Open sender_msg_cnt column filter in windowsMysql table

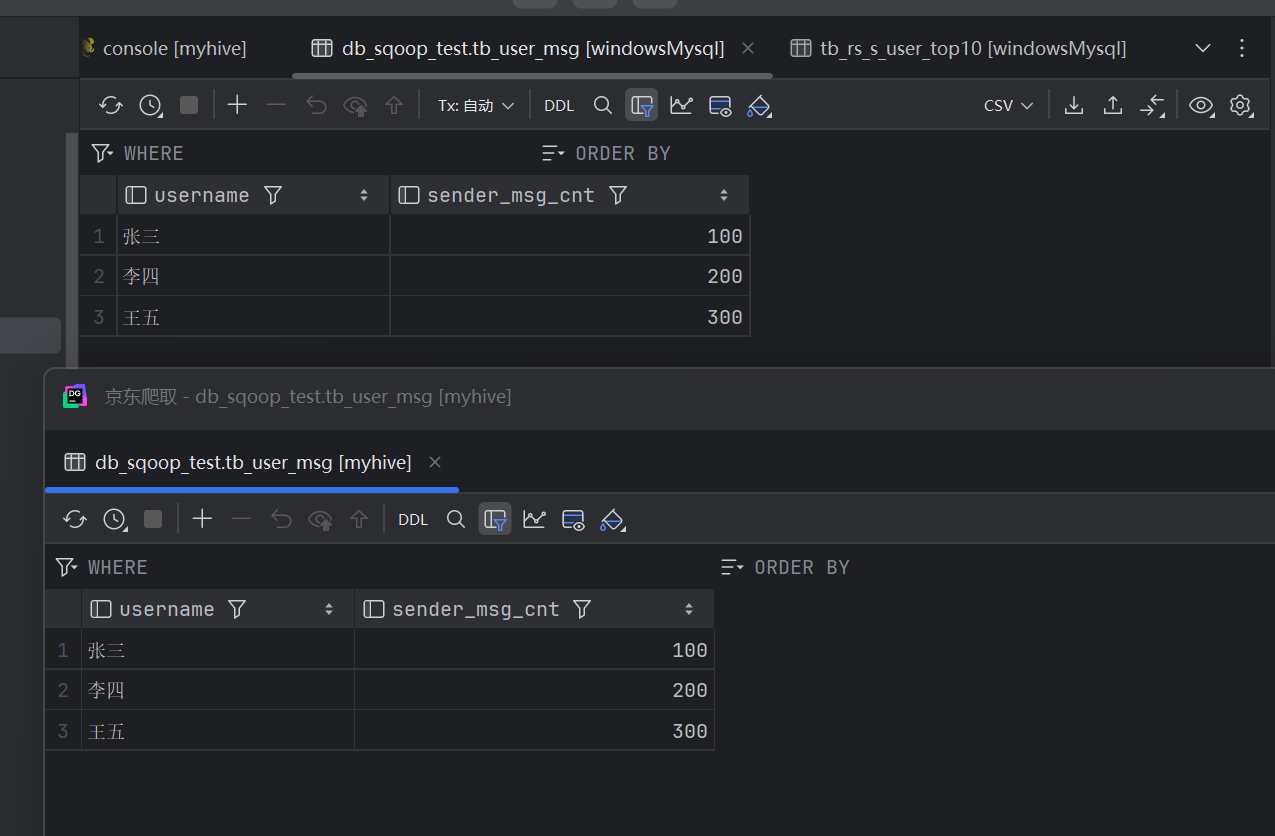point(618,195)
